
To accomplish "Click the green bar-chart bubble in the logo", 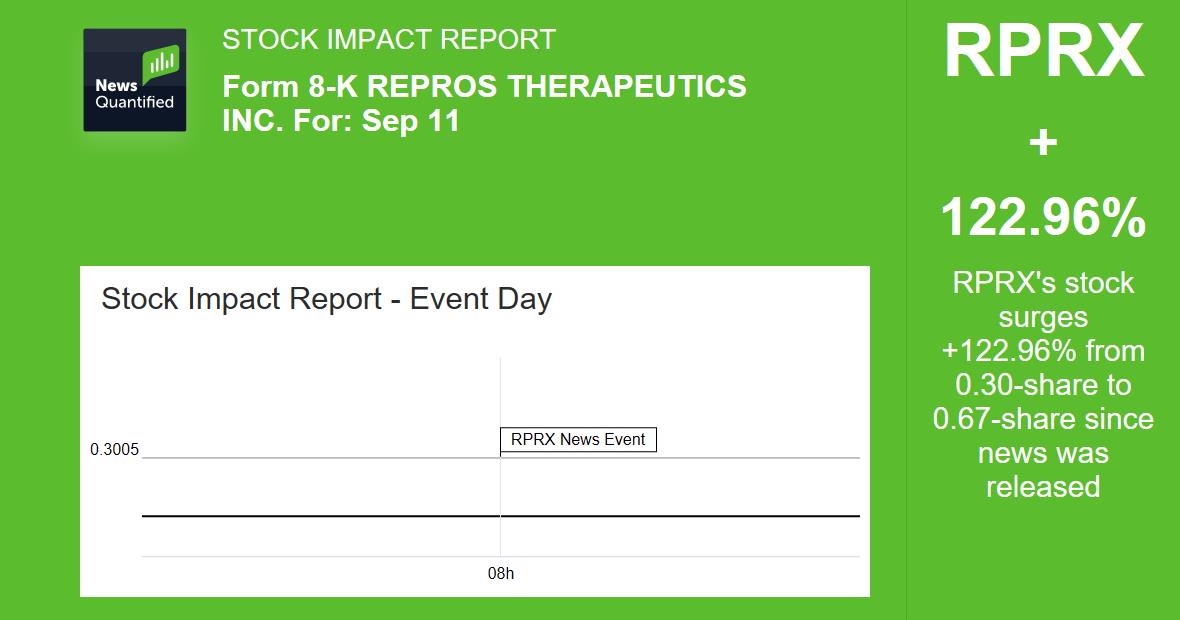I will click(x=162, y=65).
